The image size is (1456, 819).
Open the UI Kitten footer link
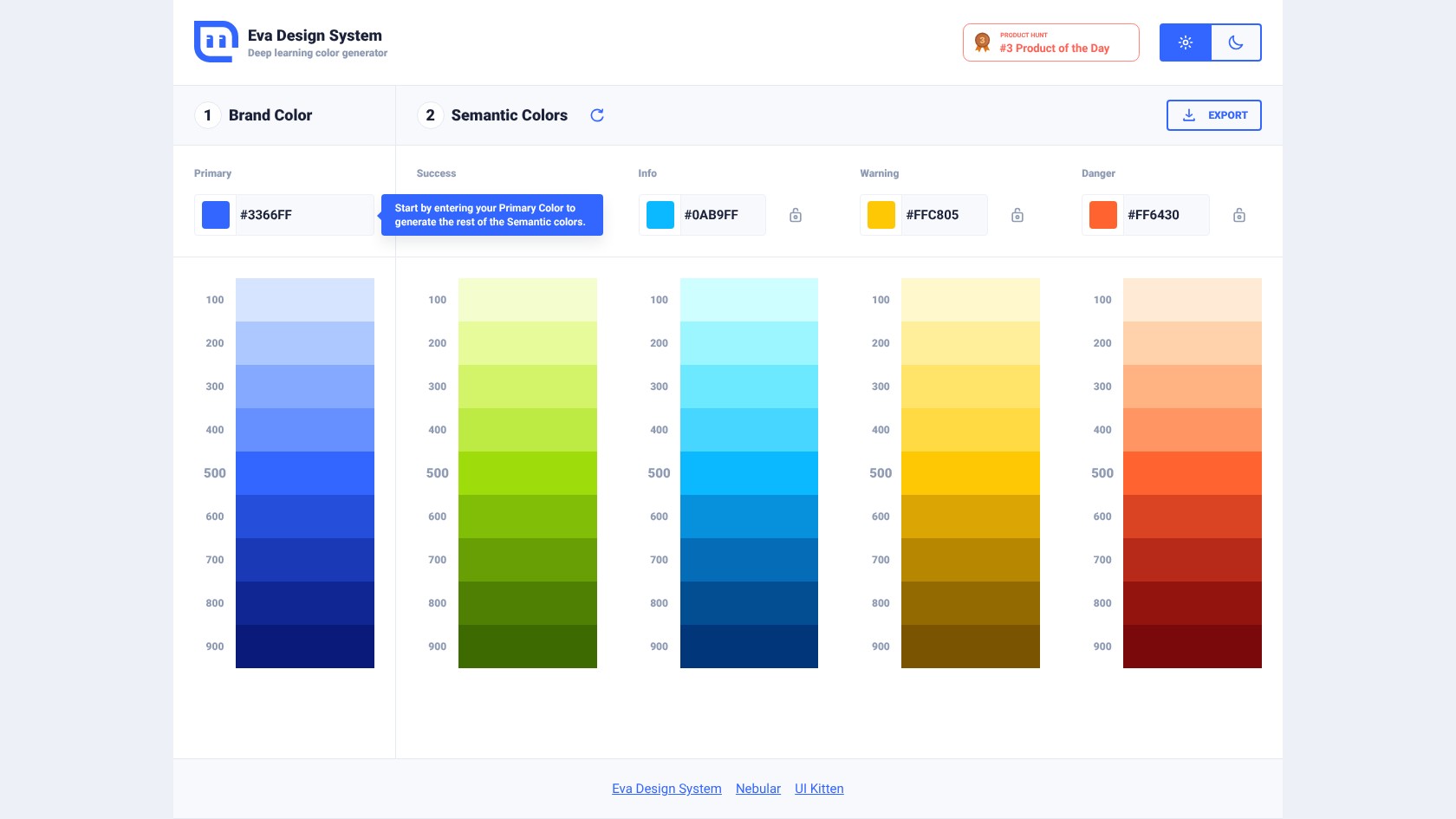point(819,789)
